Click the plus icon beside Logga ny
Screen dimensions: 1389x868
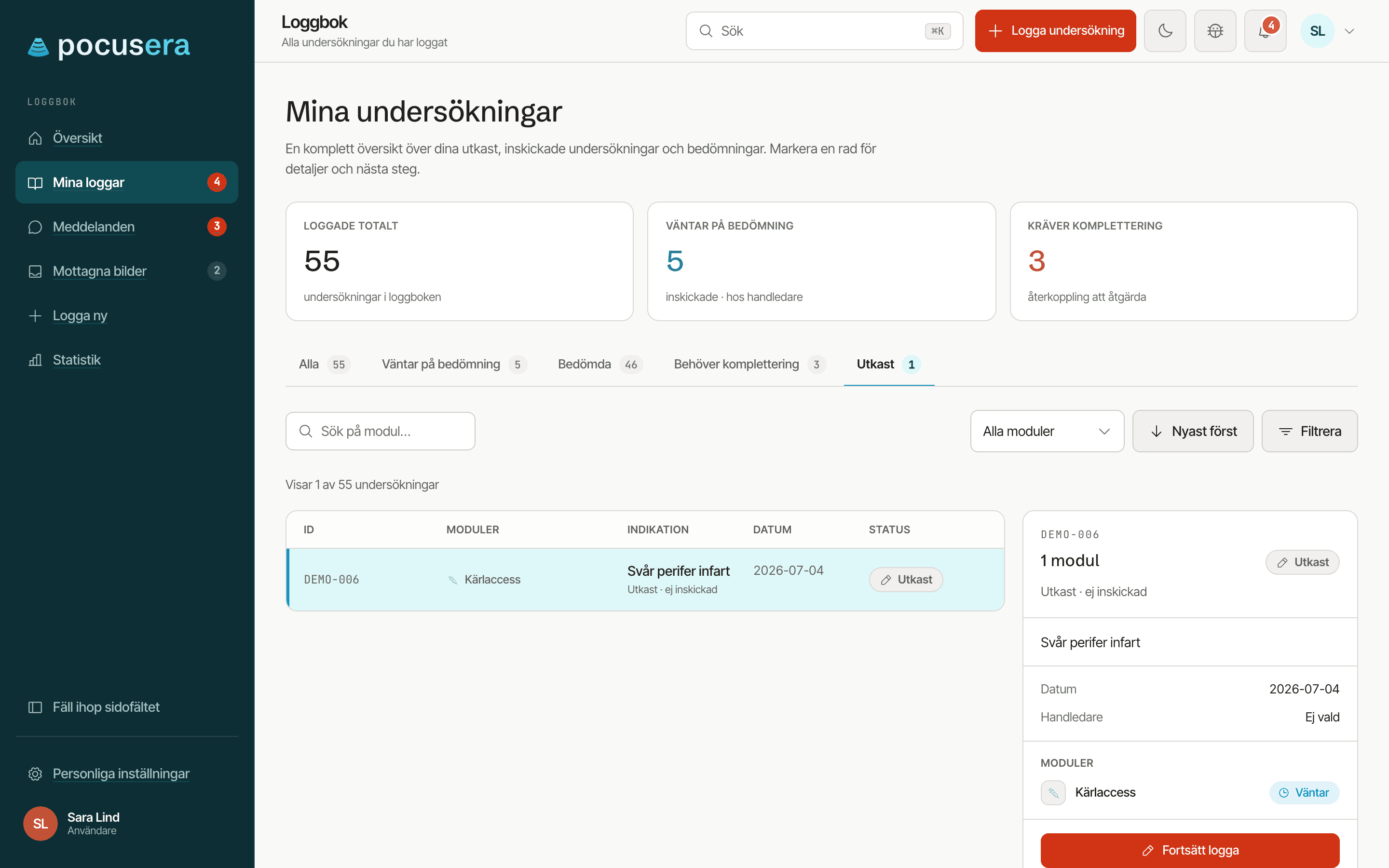35,316
